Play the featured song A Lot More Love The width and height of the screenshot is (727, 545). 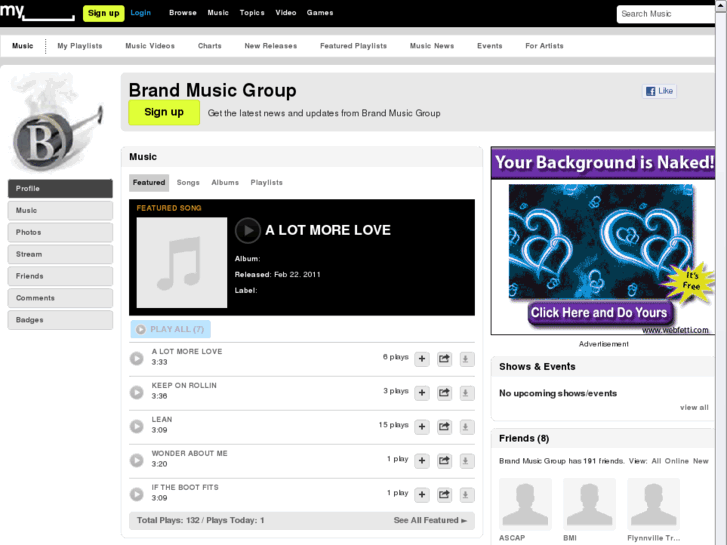coord(248,231)
